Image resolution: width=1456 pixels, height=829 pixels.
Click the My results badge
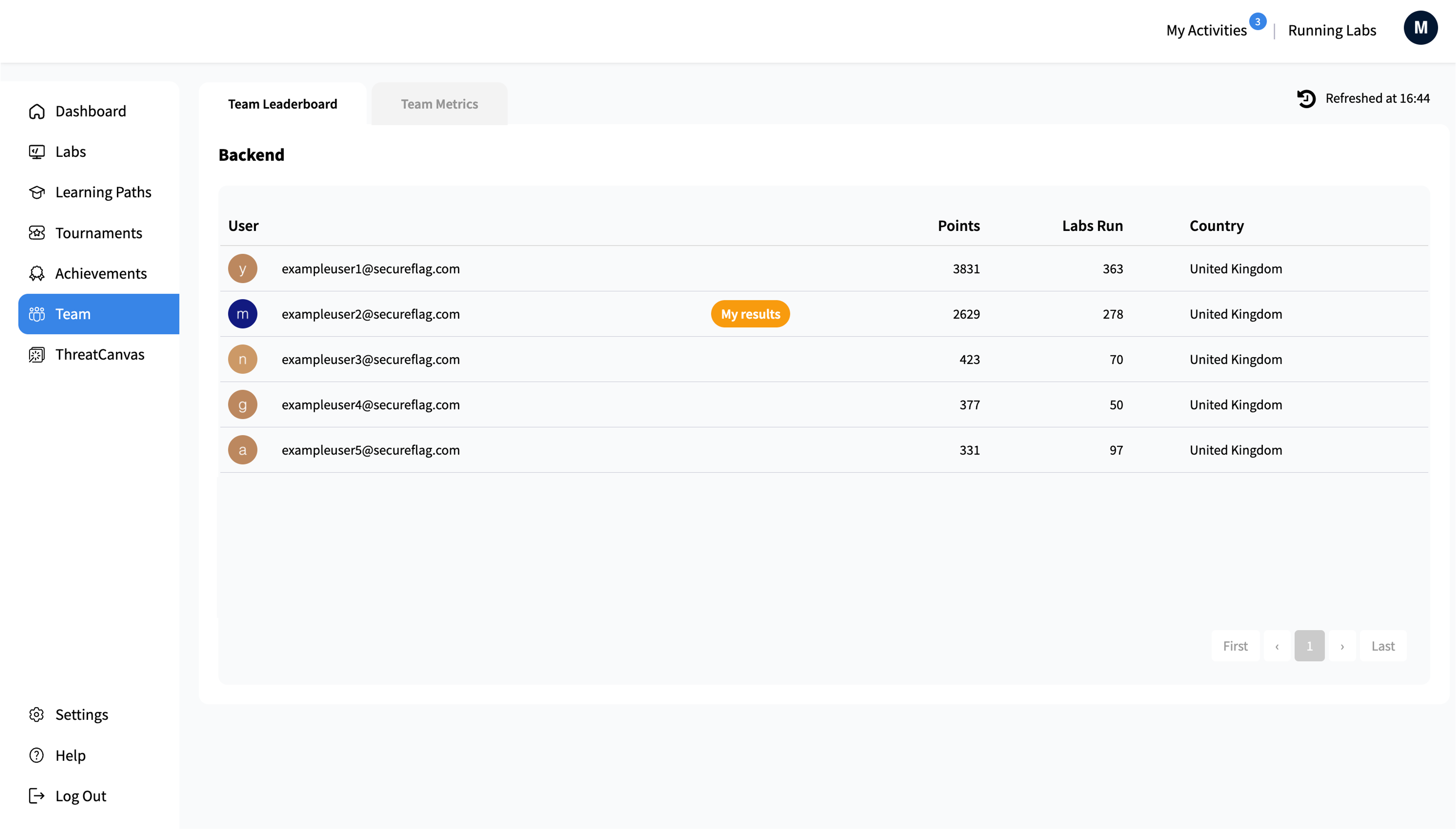750,314
